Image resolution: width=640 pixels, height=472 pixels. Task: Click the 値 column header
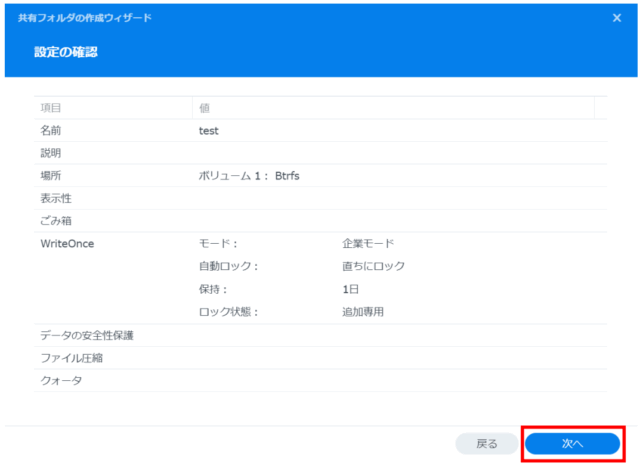204,108
